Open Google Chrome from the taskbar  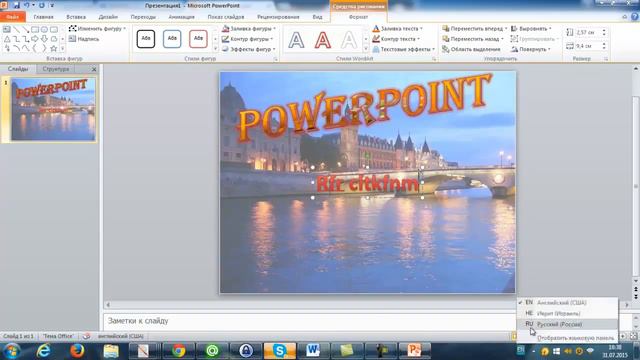(178, 351)
